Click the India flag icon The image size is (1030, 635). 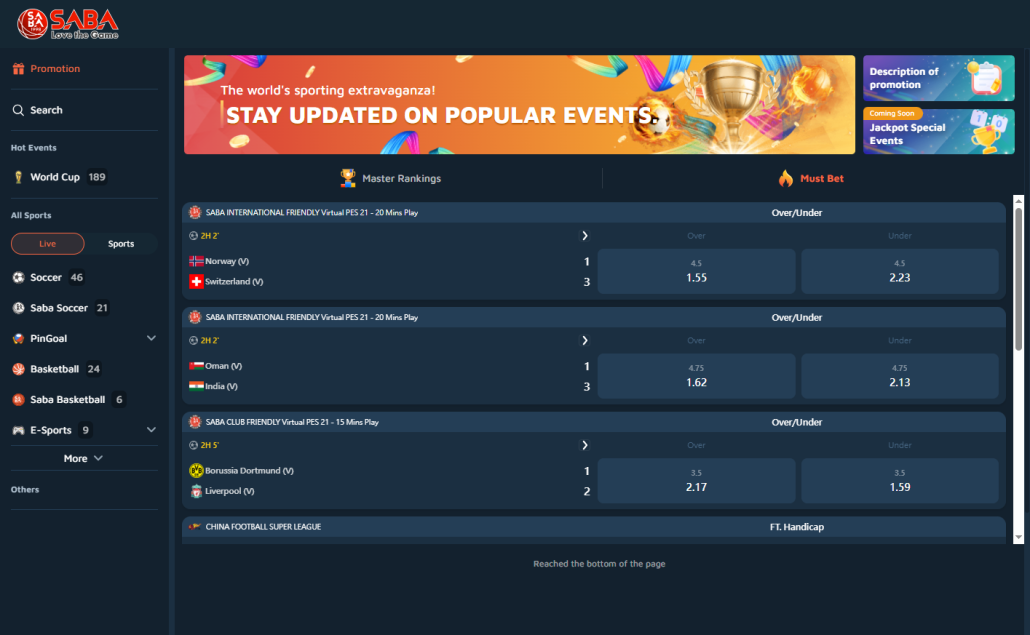[x=196, y=386]
